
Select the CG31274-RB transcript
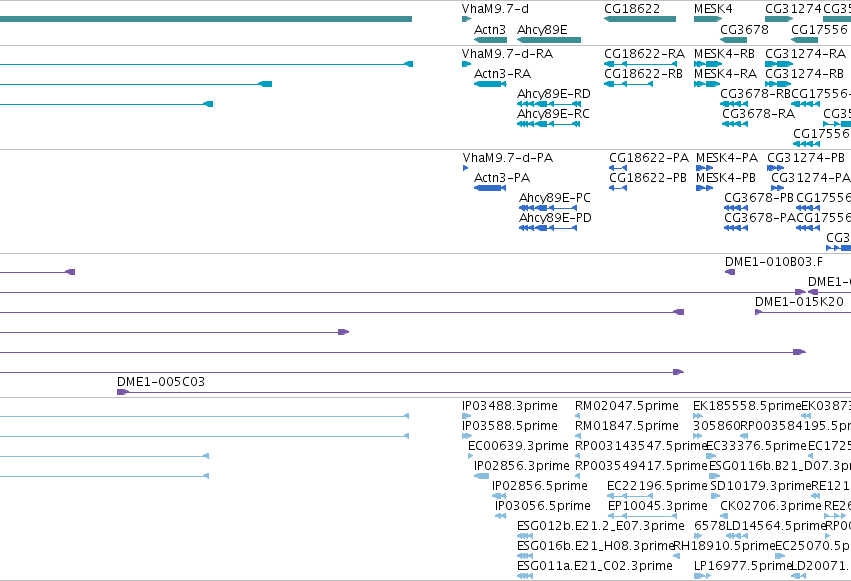pos(778,84)
